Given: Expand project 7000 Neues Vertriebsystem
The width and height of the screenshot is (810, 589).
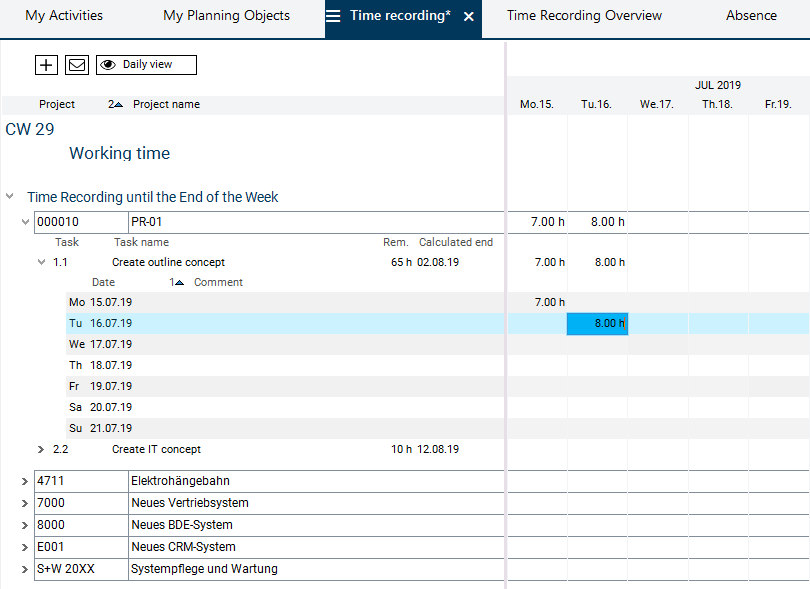Looking at the screenshot, I should pyautogui.click(x=25, y=503).
